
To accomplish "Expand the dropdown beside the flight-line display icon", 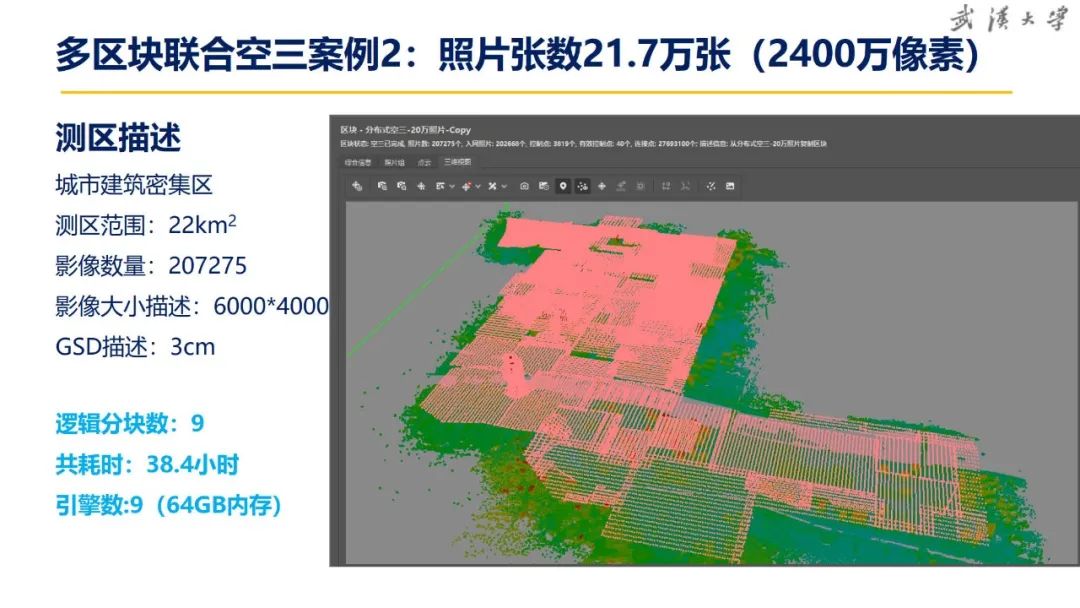I will point(476,186).
